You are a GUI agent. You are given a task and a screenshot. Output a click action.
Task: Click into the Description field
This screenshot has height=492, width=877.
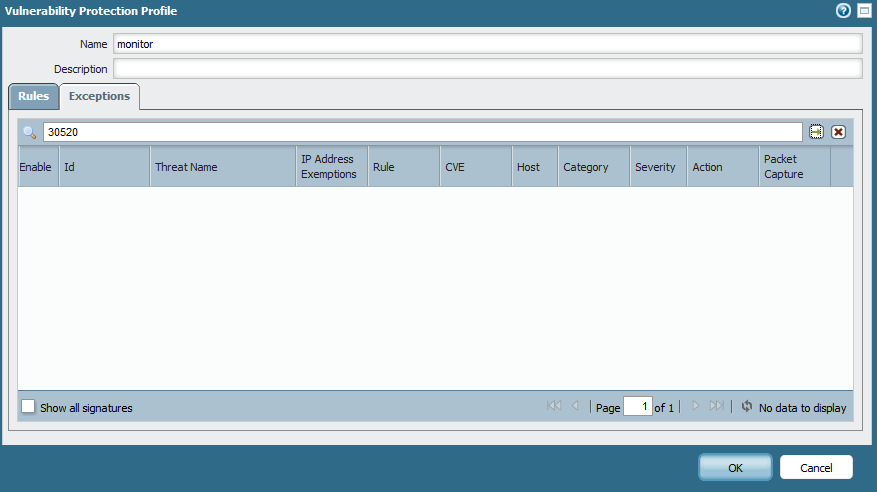click(488, 69)
